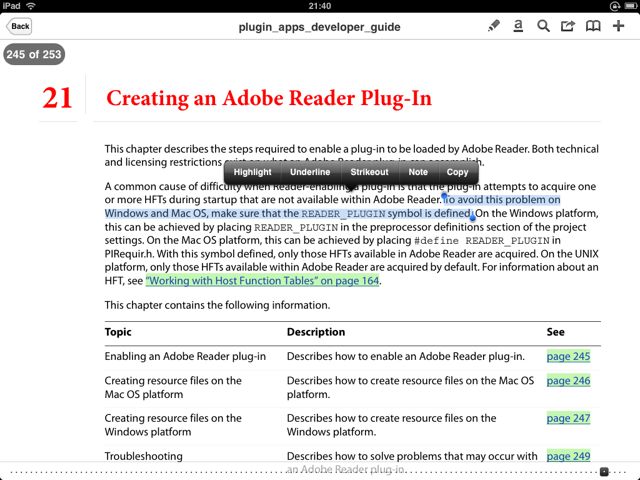Tap 'This chapter contains the following information.'
This screenshot has height=480, width=640.
pyautogui.click(x=217, y=305)
